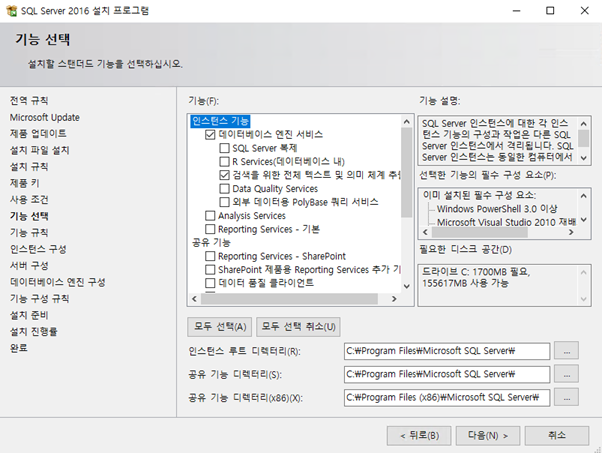Click the 모두 선택(A) button
Screen dimensions: 602x453
[x=220, y=327]
